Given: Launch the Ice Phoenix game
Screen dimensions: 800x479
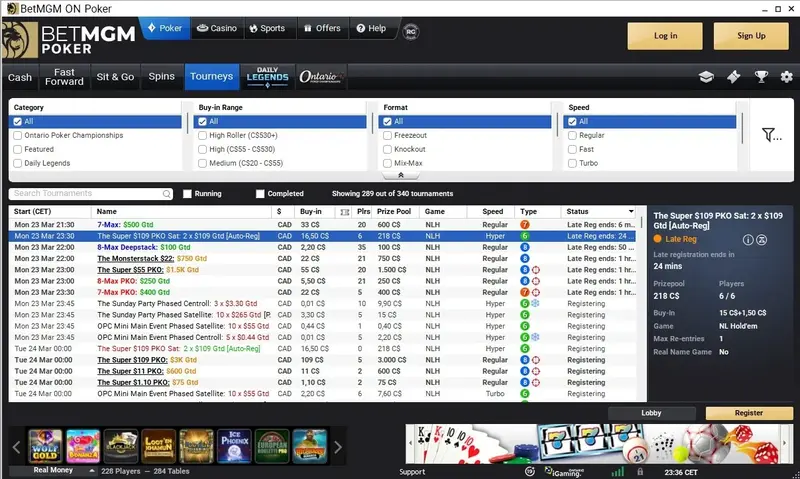Looking at the screenshot, I should coord(234,446).
